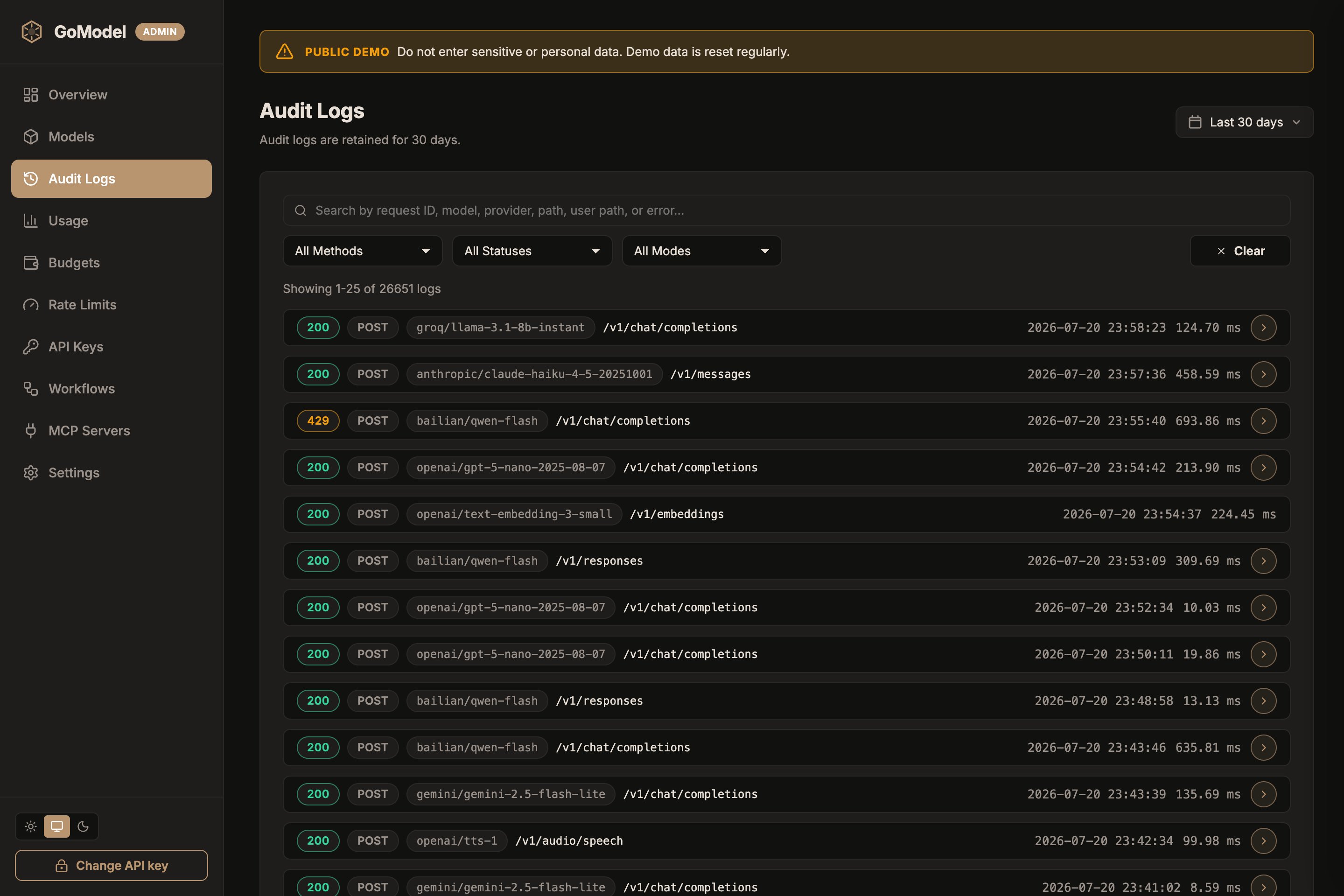Viewport: 1344px width, 896px height.
Task: Open arrow for qwen-flash responses log at 23:48:58
Action: (1263, 701)
